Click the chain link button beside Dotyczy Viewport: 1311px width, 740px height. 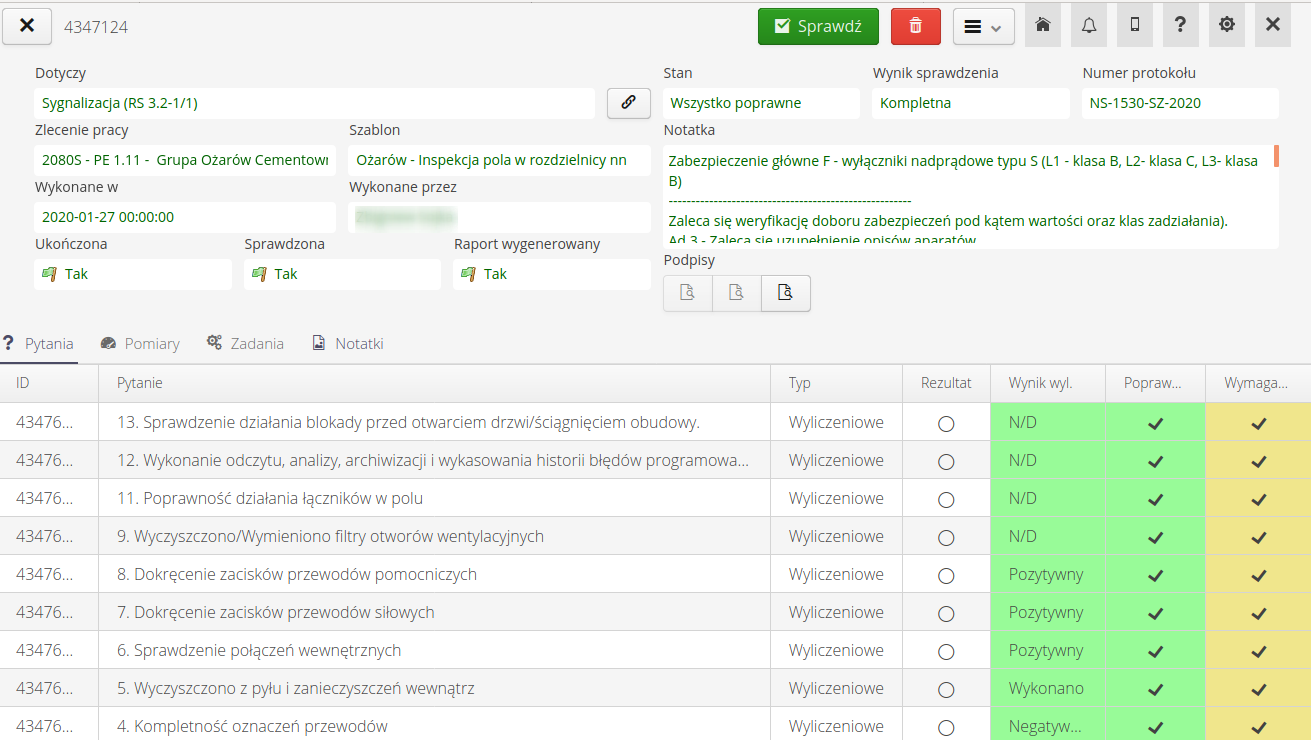pyautogui.click(x=628, y=103)
